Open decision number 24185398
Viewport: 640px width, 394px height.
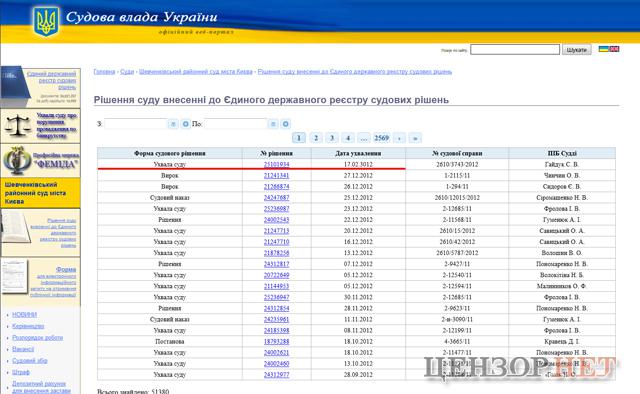pyautogui.click(x=276, y=330)
